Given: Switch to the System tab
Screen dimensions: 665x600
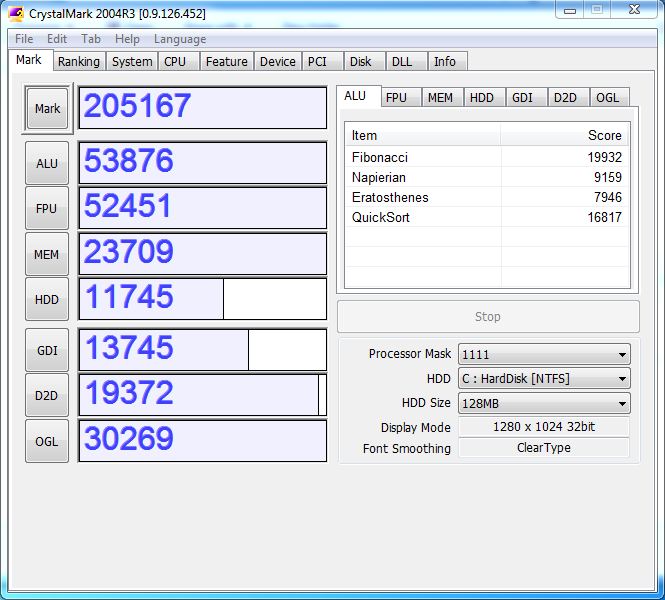Looking at the screenshot, I should [x=132, y=61].
